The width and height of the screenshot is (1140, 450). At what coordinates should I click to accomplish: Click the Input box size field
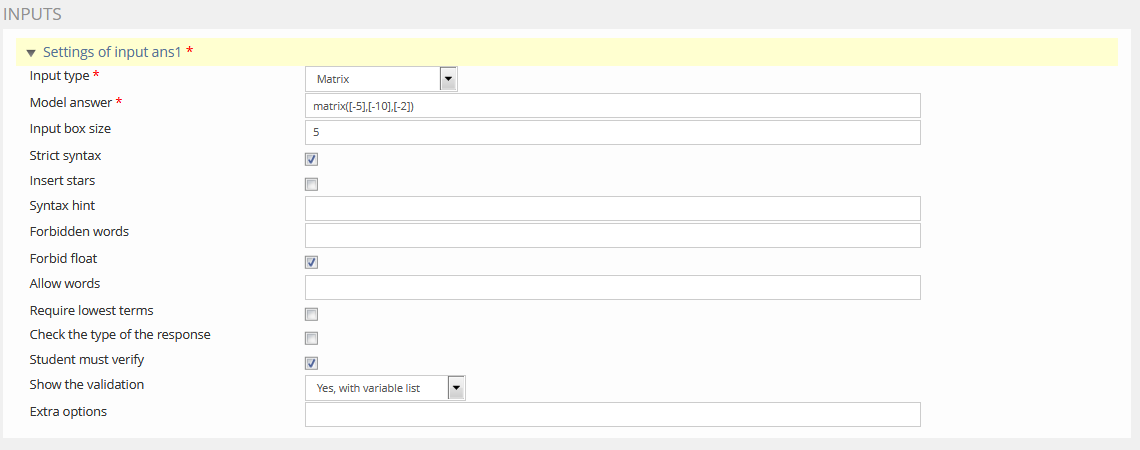[612, 132]
